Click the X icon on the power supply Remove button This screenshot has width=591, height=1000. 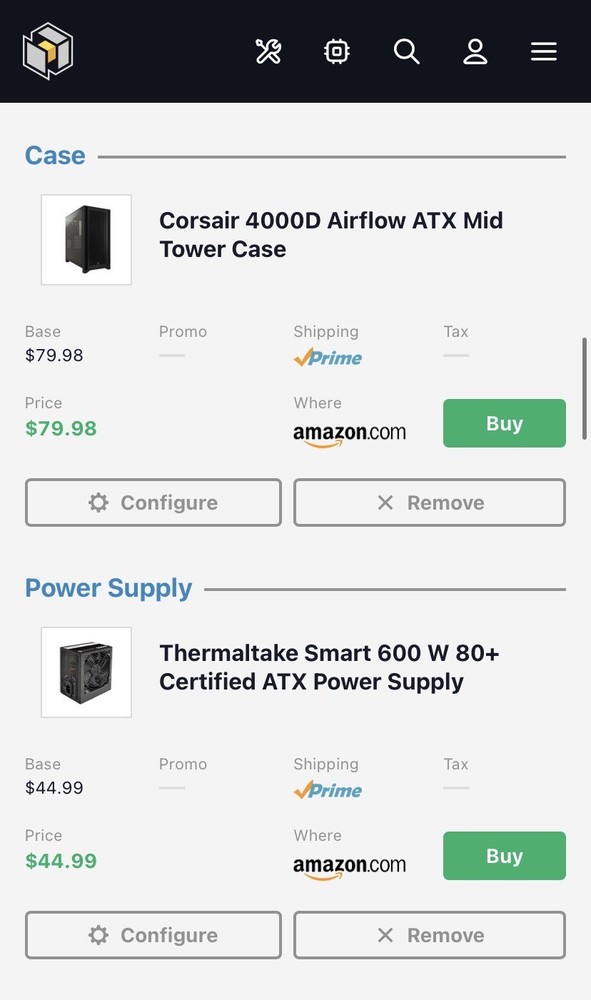385,934
